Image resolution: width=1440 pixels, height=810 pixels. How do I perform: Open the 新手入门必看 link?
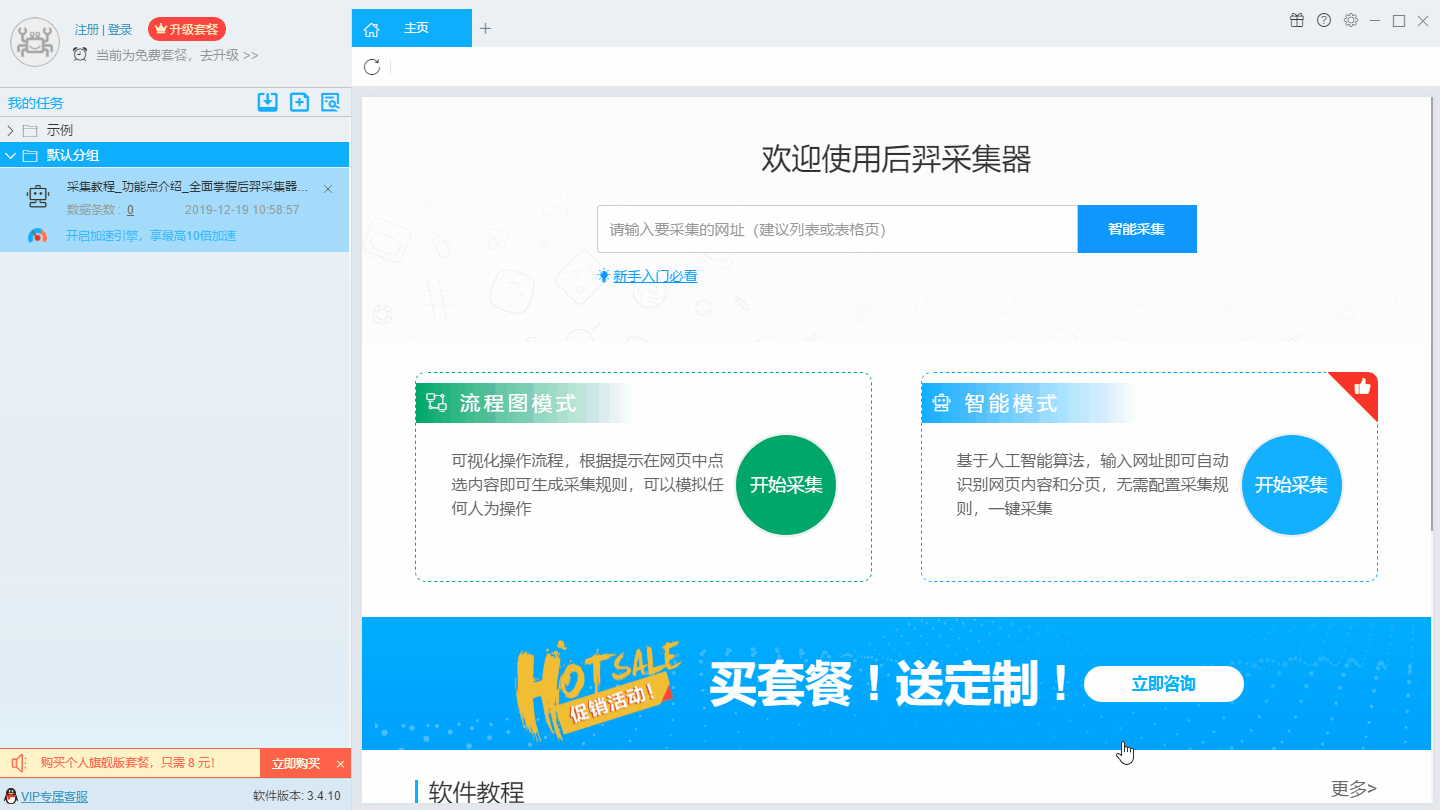point(655,276)
